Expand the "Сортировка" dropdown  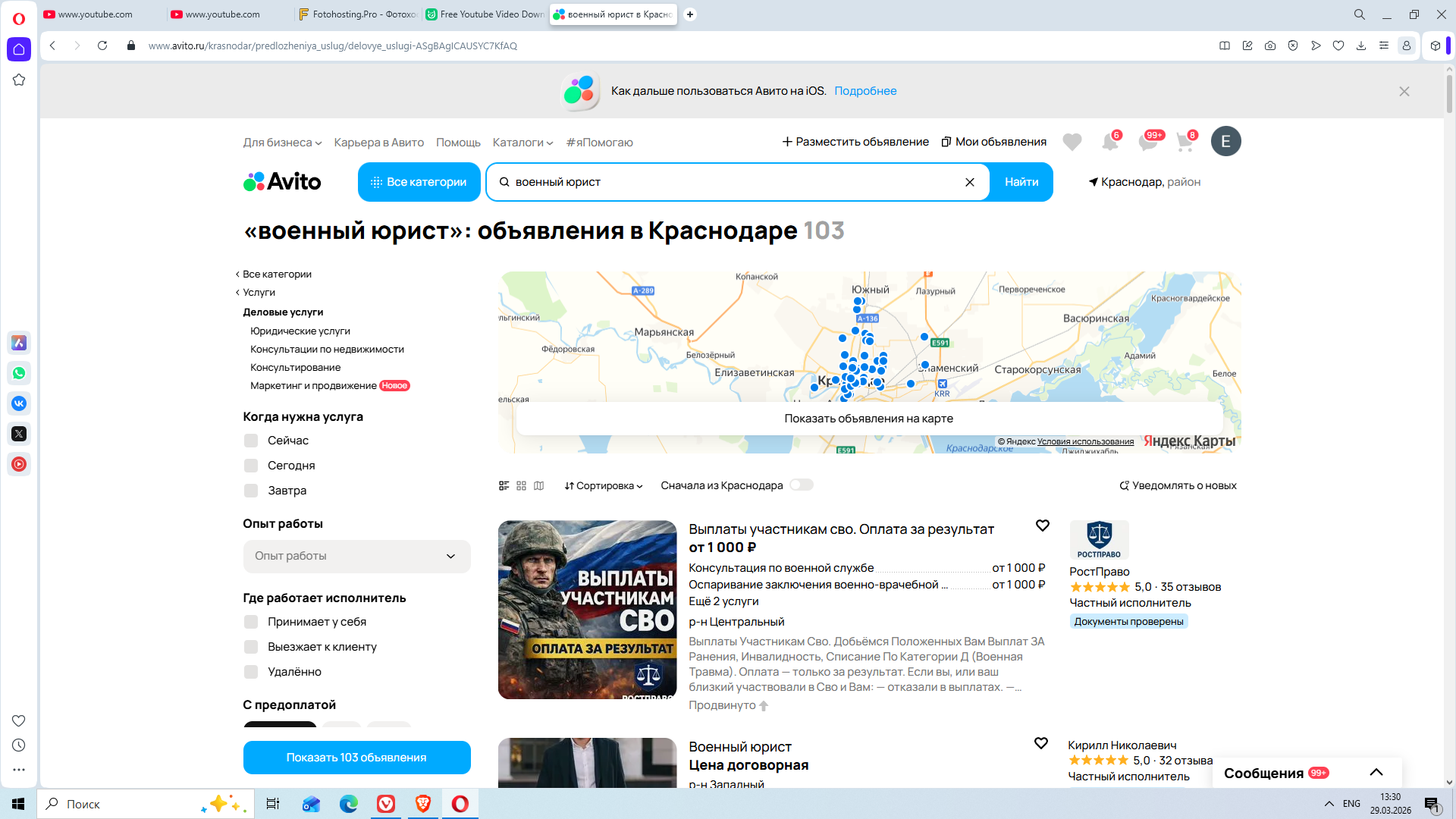click(604, 485)
